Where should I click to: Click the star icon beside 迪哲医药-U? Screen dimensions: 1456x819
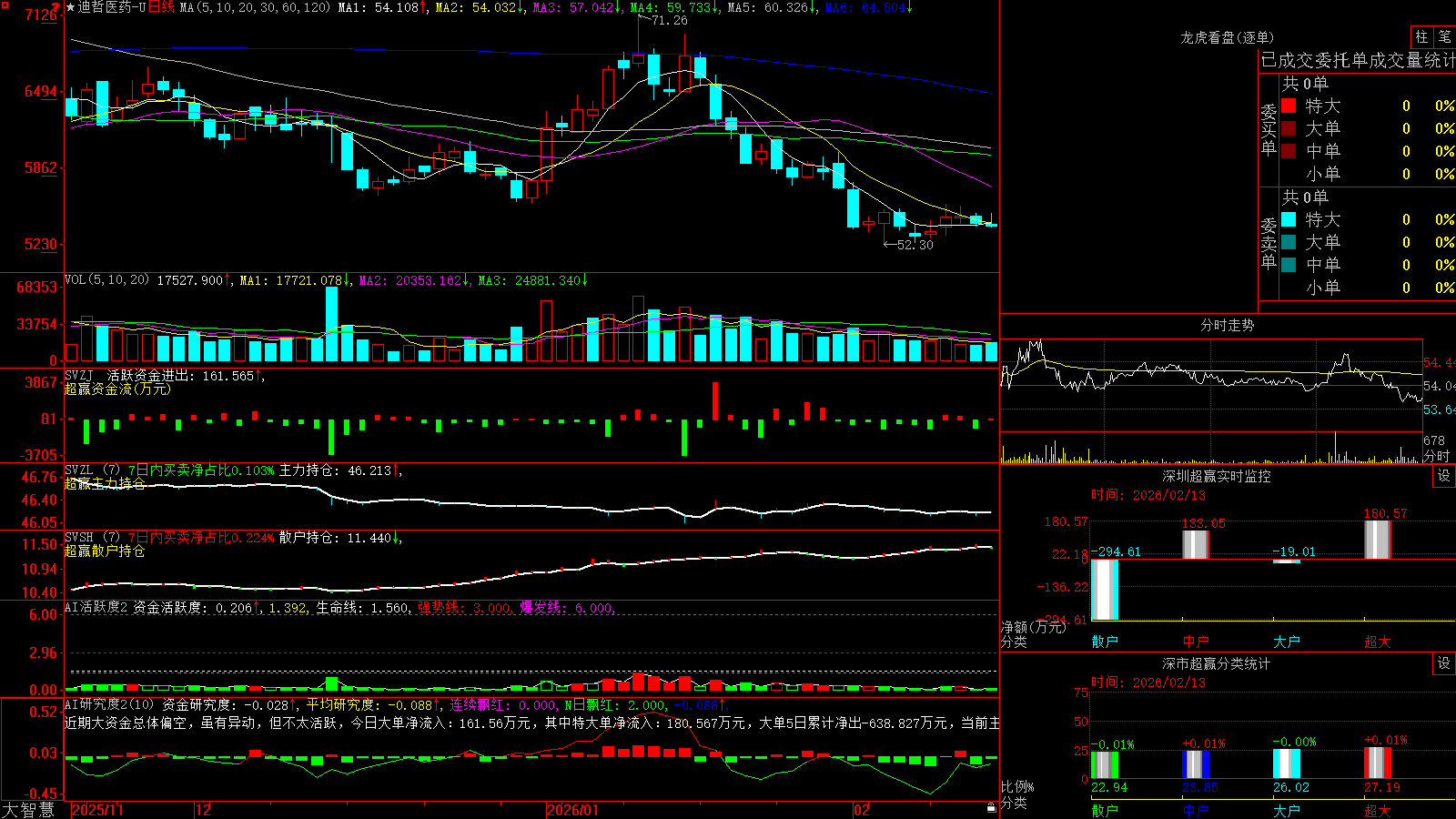coord(71,7)
